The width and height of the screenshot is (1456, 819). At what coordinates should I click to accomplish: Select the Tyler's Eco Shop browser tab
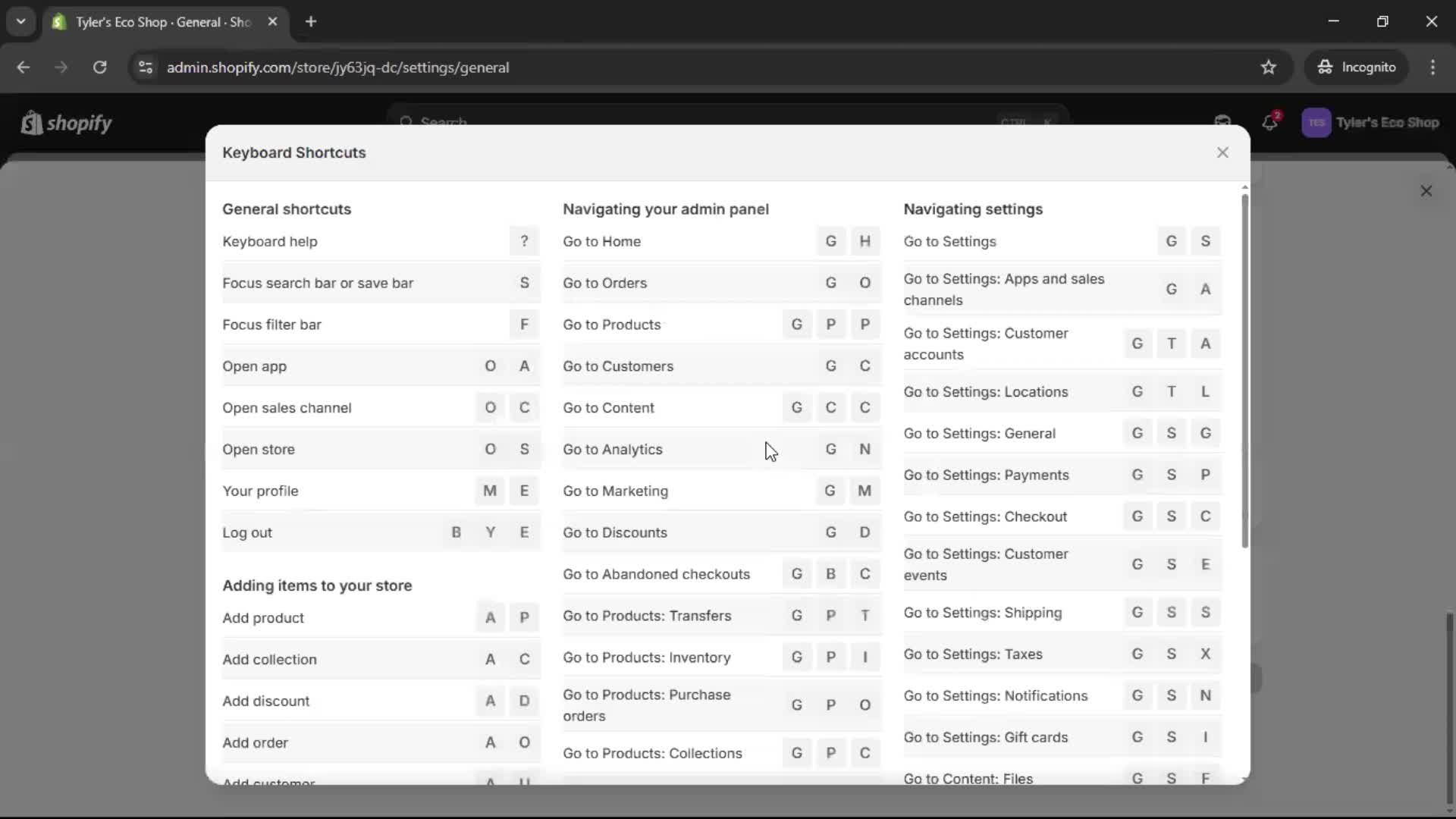[x=152, y=22]
